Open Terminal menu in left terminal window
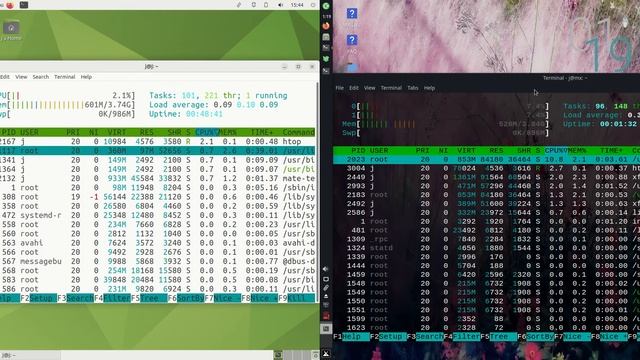 tap(64, 77)
